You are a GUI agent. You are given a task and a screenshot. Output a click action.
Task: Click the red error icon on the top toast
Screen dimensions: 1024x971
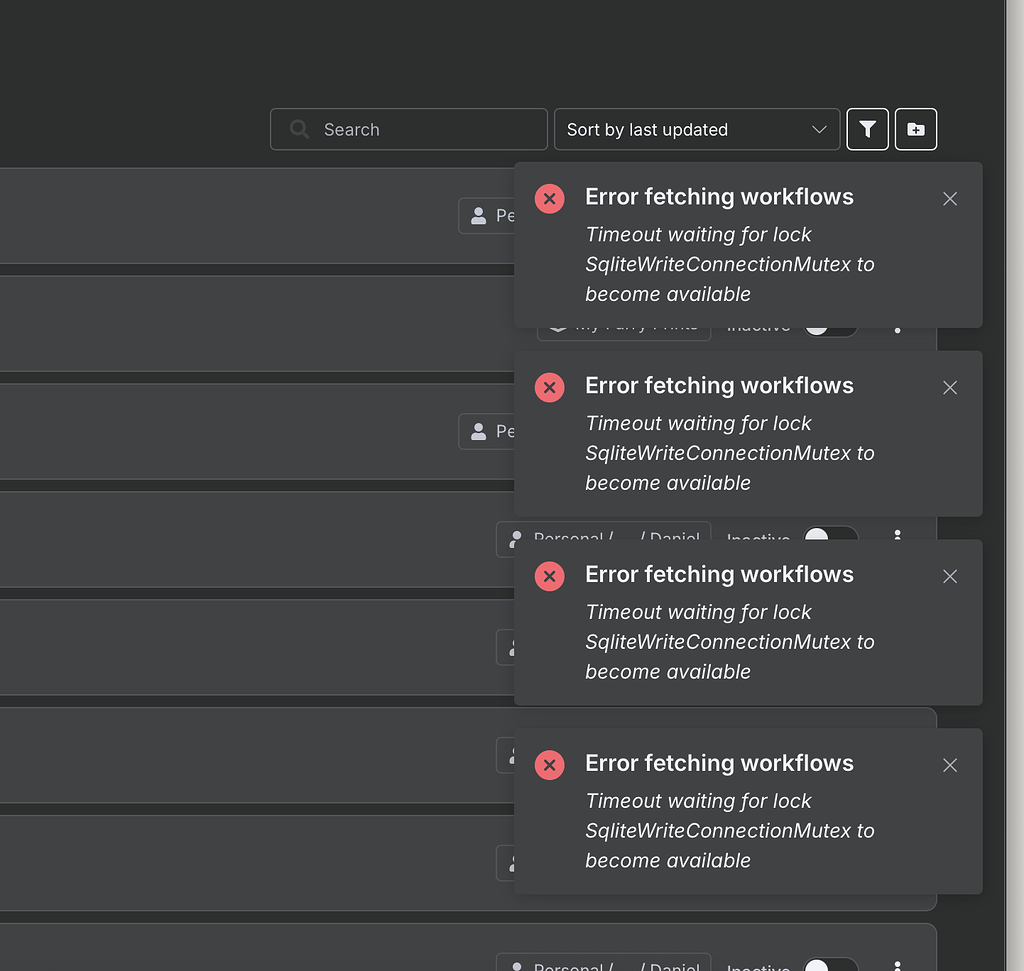[x=549, y=198]
